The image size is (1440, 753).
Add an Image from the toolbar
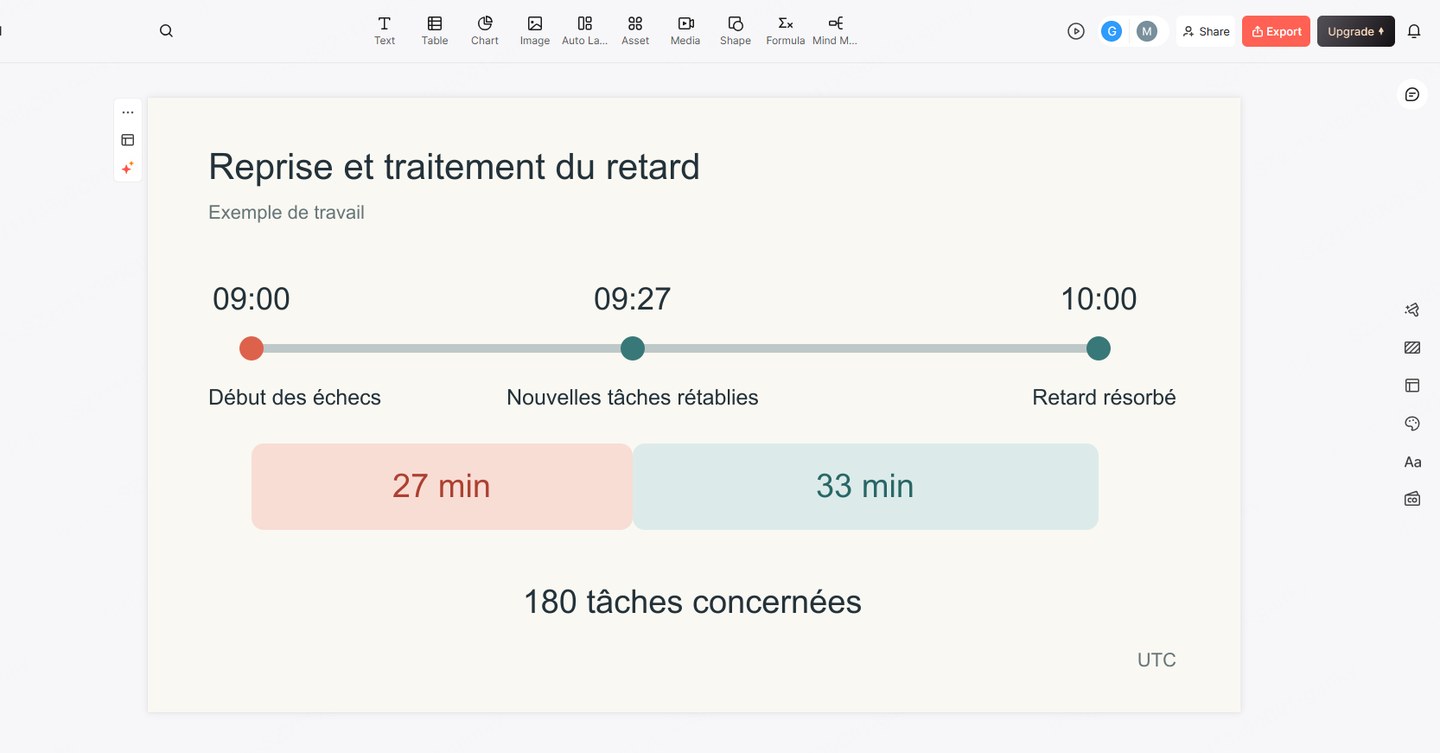534,31
